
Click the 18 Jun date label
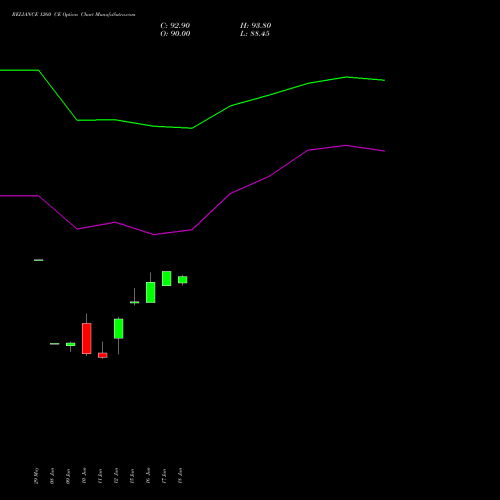click(180, 476)
